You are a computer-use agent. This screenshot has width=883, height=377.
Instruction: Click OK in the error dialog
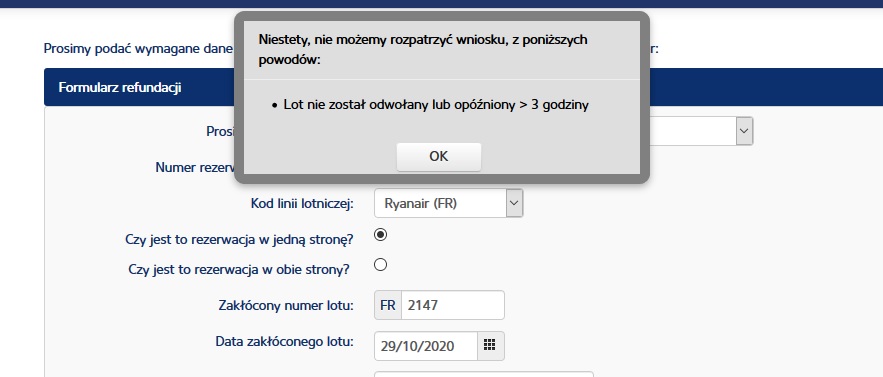click(439, 157)
